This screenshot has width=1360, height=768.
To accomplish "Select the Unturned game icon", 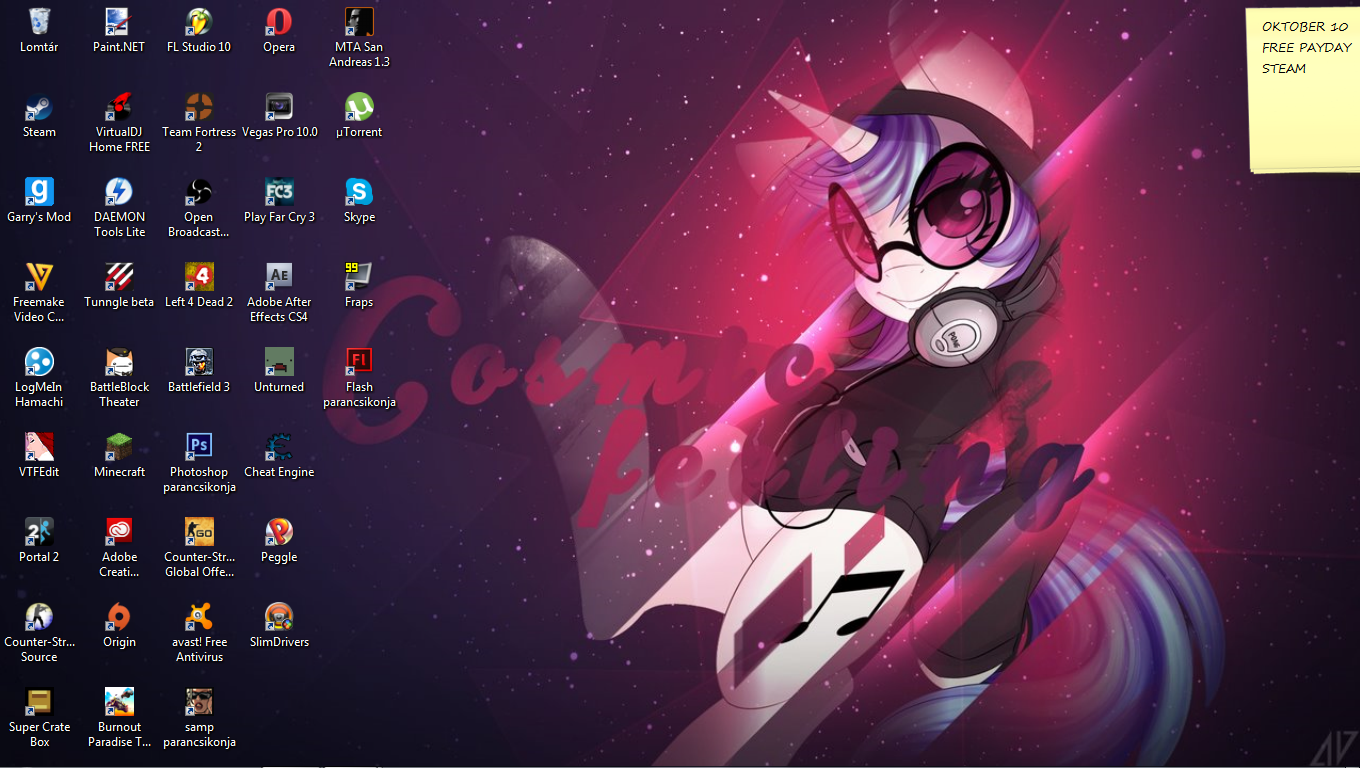I will click(x=279, y=361).
